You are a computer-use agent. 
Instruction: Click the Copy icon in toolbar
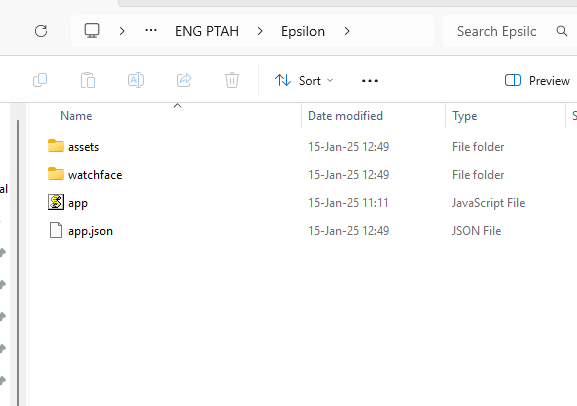tap(40, 80)
